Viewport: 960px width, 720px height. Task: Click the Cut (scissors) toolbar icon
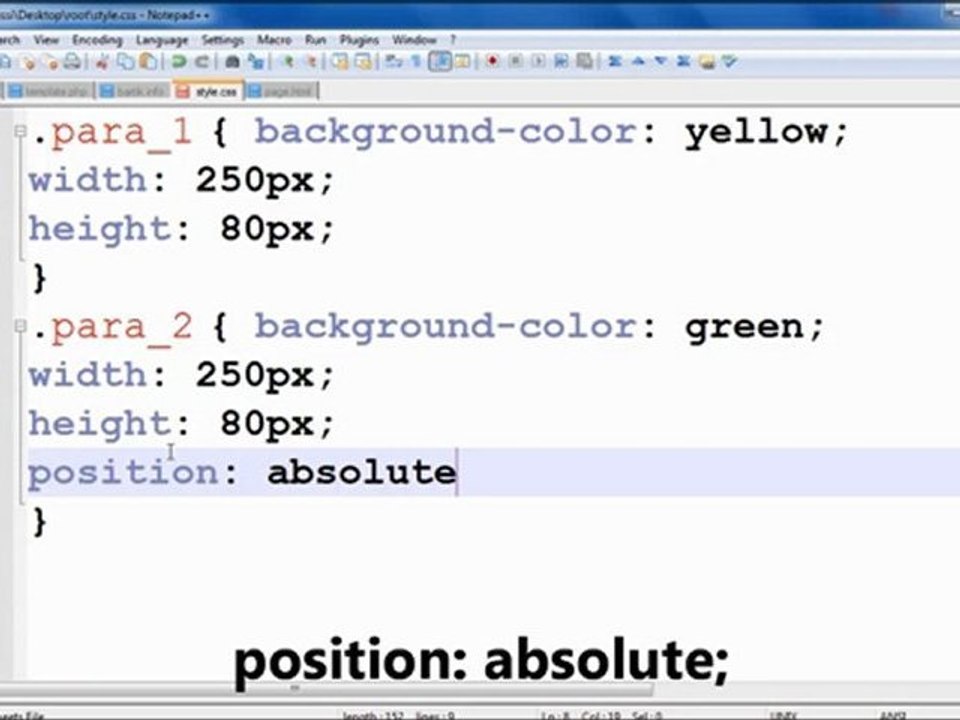click(102, 61)
